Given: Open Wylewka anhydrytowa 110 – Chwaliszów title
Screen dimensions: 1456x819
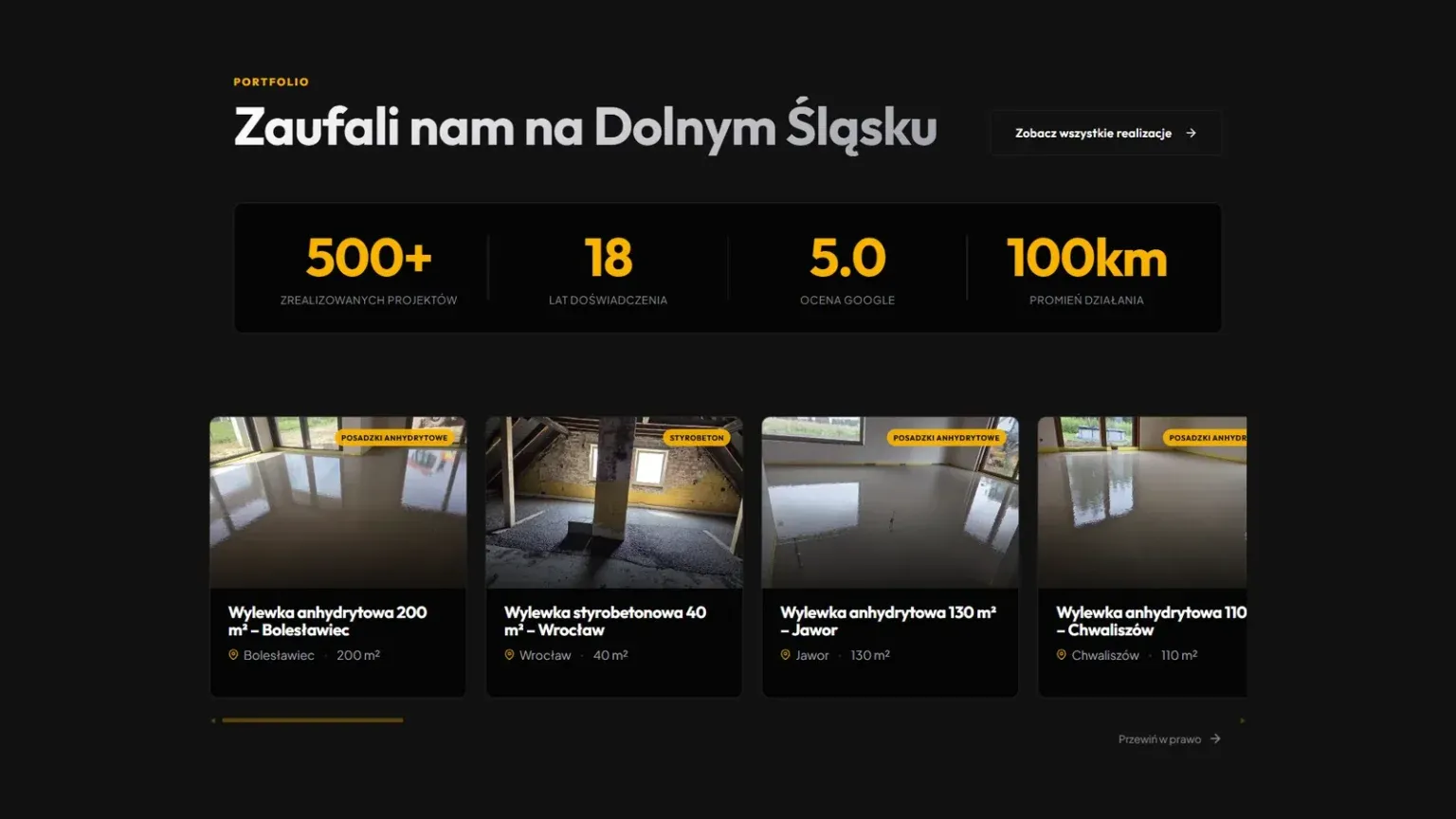Looking at the screenshot, I should tap(1152, 621).
